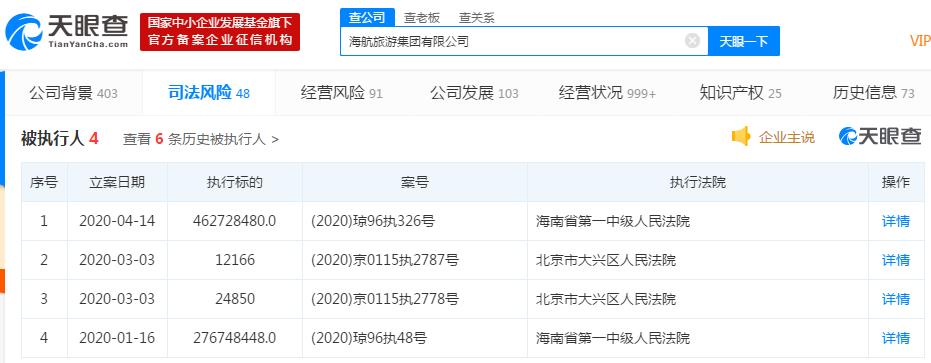Open the 公司发展 tab
931x363 pixels.
click(x=474, y=93)
